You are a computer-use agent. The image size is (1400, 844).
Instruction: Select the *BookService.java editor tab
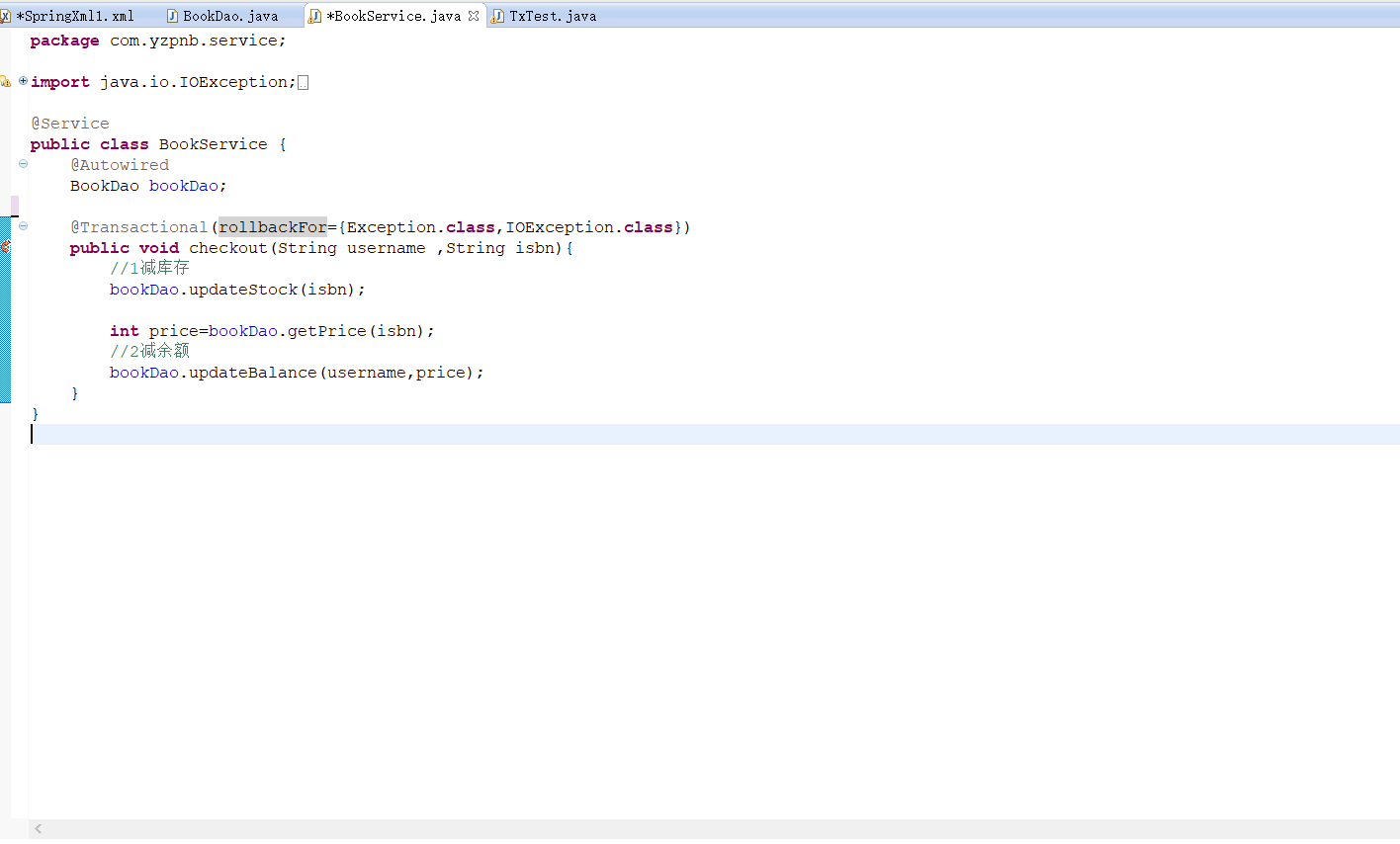coord(394,16)
